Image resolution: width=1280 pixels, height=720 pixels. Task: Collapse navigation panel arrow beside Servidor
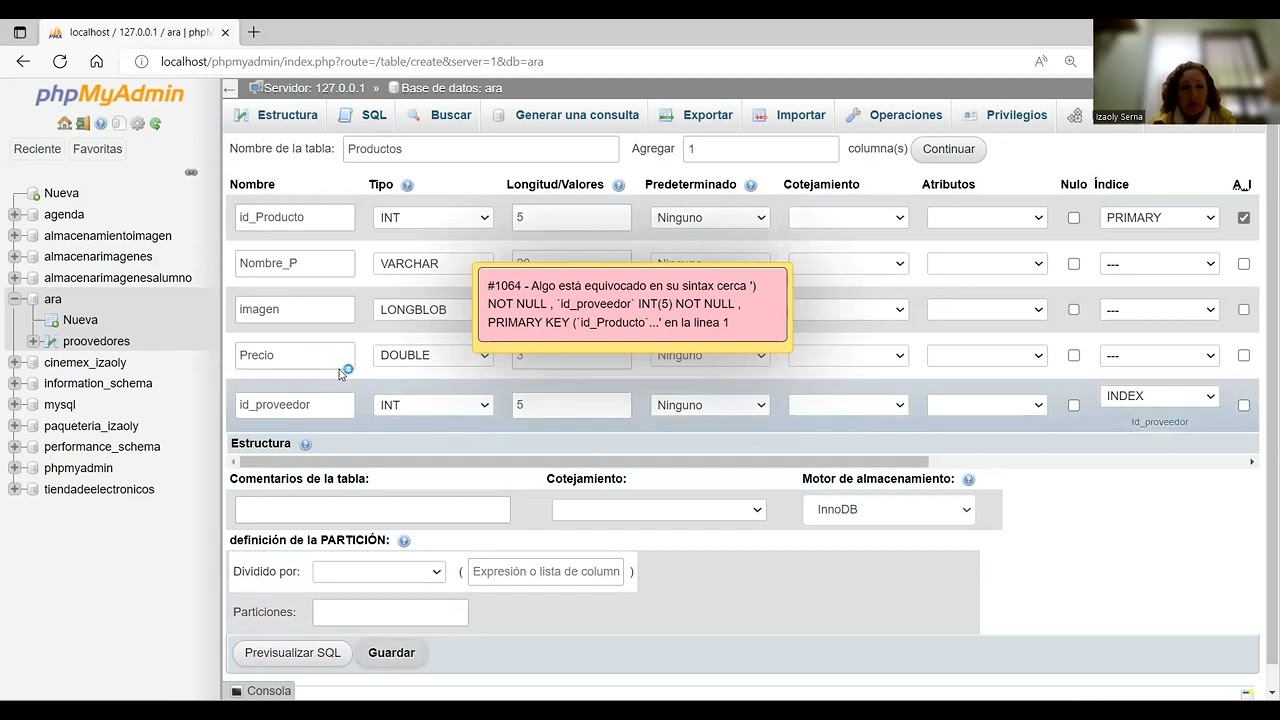(230, 89)
